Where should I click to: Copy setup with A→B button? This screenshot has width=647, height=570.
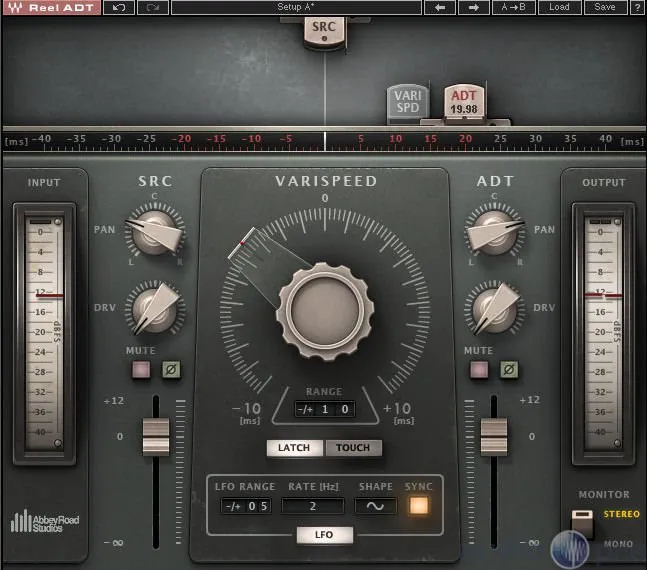[x=514, y=7]
